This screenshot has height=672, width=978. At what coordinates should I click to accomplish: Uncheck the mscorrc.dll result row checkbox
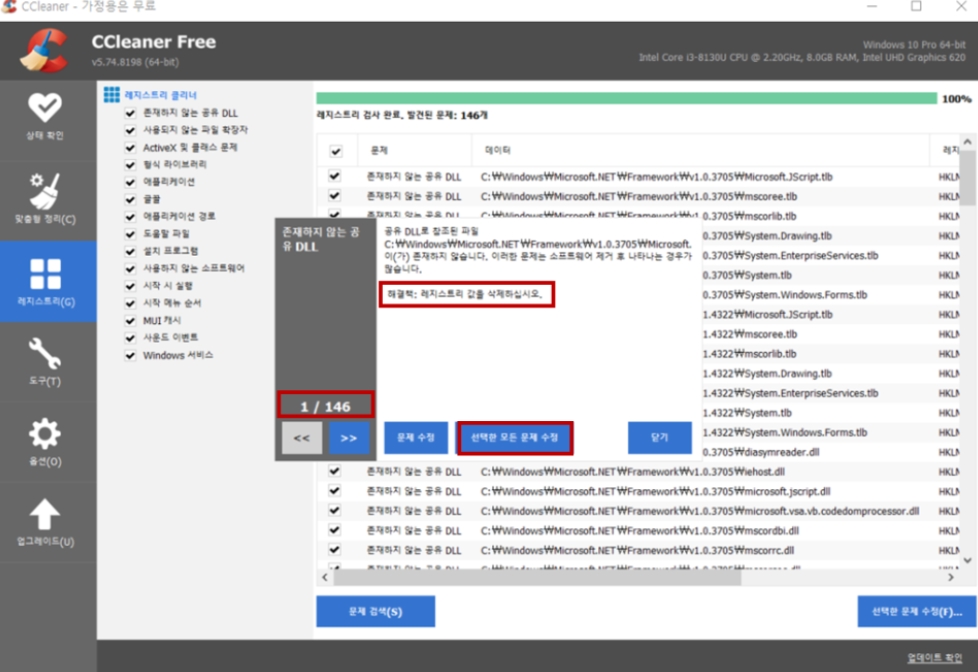tap(335, 550)
